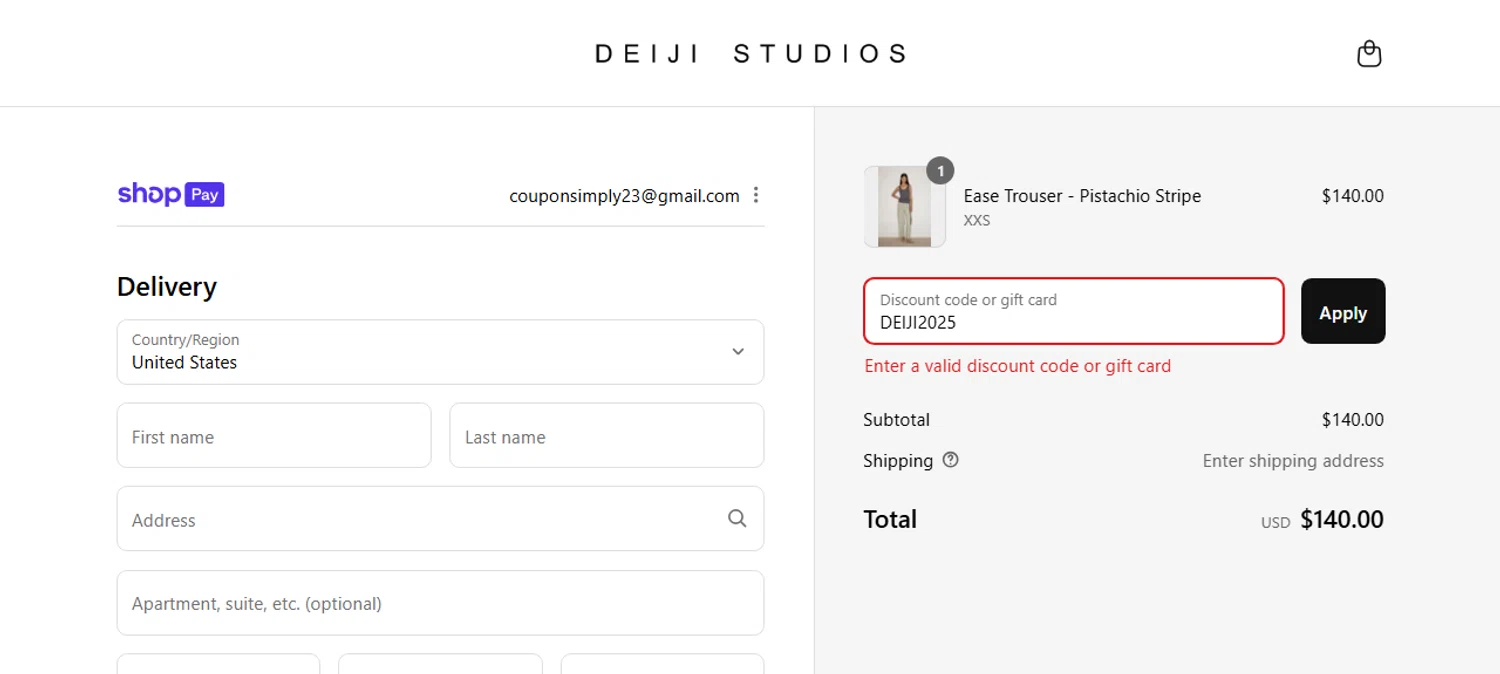1500x674 pixels.
Task: Focus the First name field
Action: [274, 435]
